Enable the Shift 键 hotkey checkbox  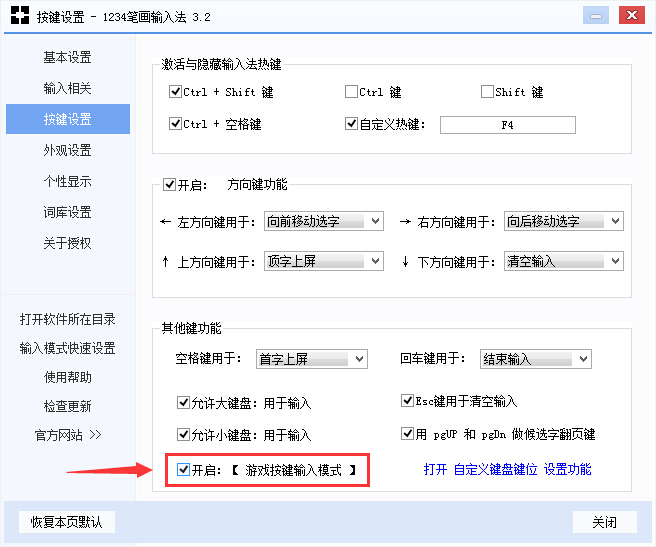487,92
